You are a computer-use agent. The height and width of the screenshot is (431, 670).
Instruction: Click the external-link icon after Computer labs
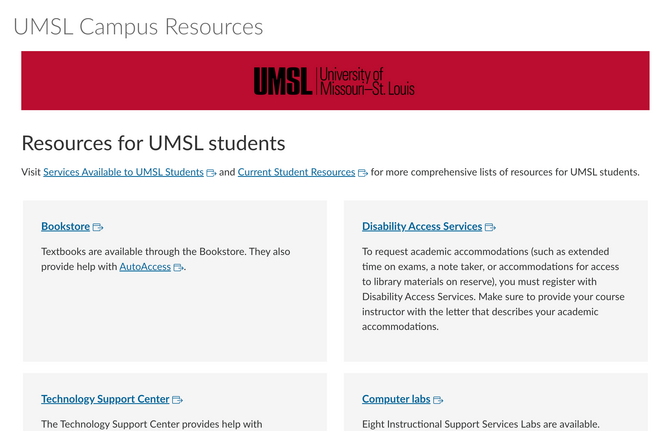point(438,400)
